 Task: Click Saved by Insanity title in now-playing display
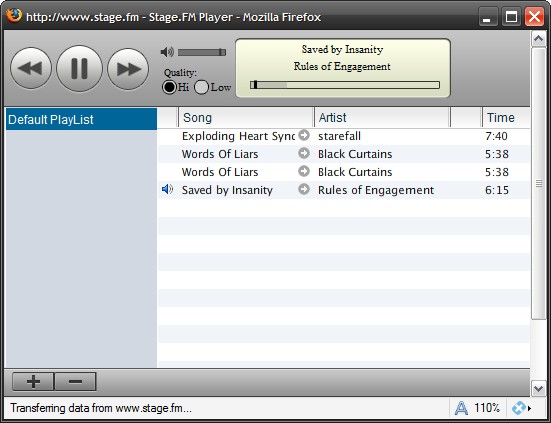click(x=342, y=50)
